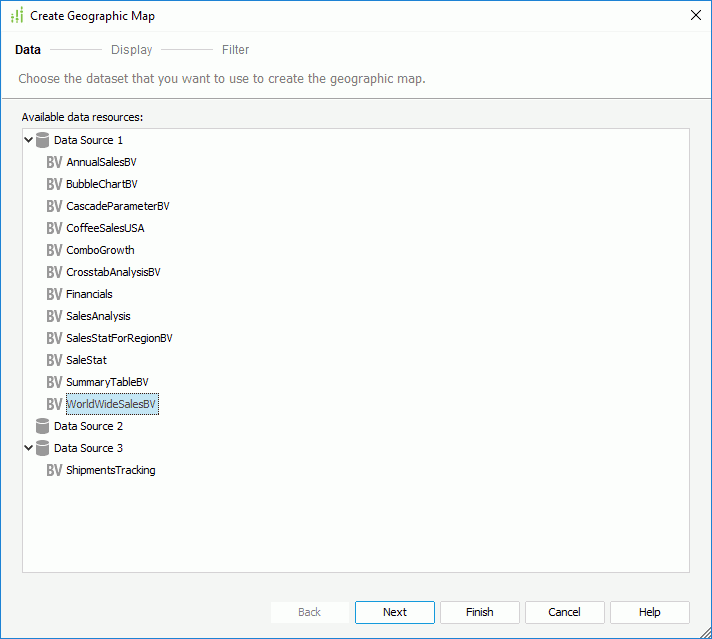Cancel the Create Geographic Map dialog
Viewport: 712px width, 639px height.
tap(564, 612)
